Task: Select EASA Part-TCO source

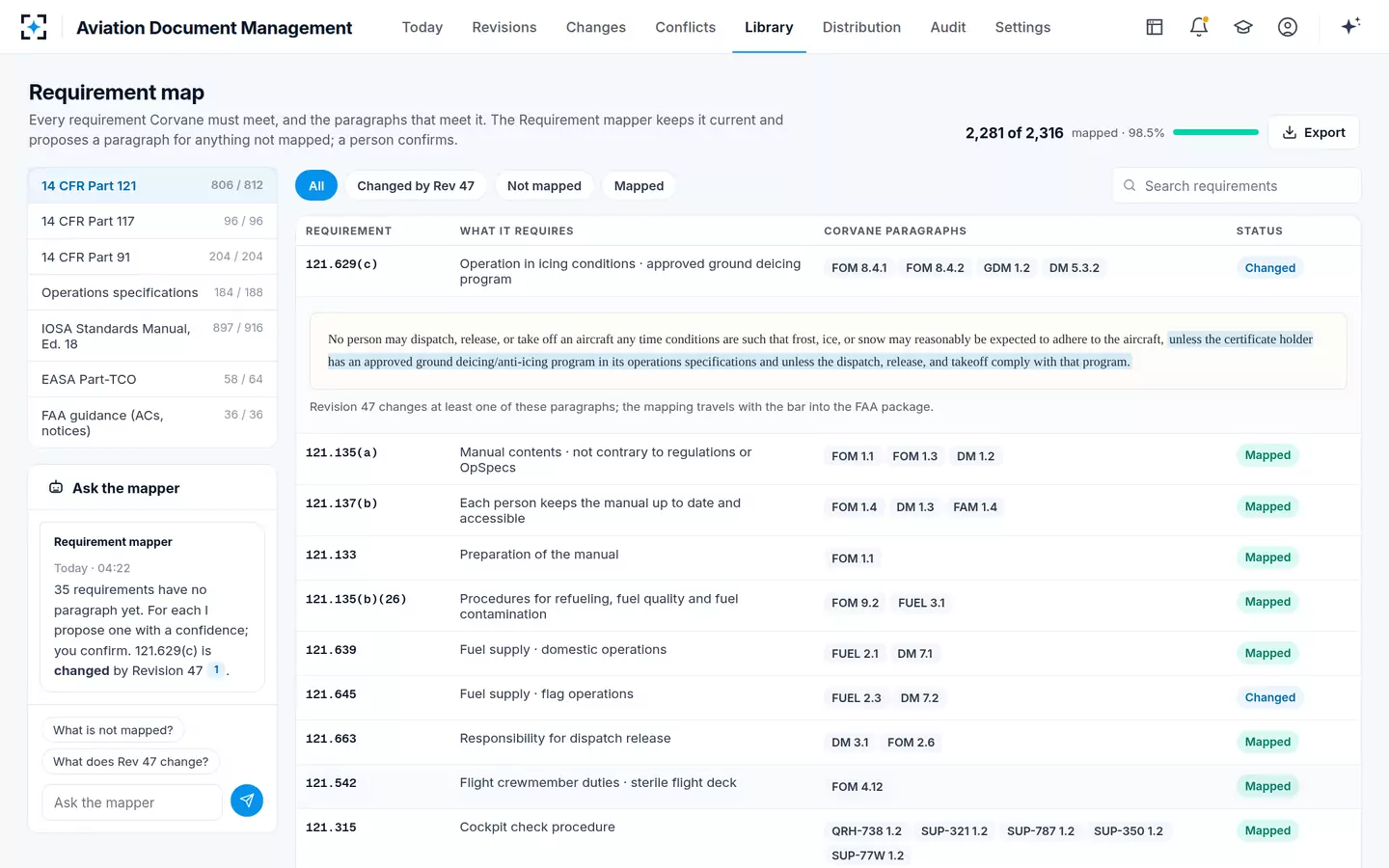Action: coord(152,379)
